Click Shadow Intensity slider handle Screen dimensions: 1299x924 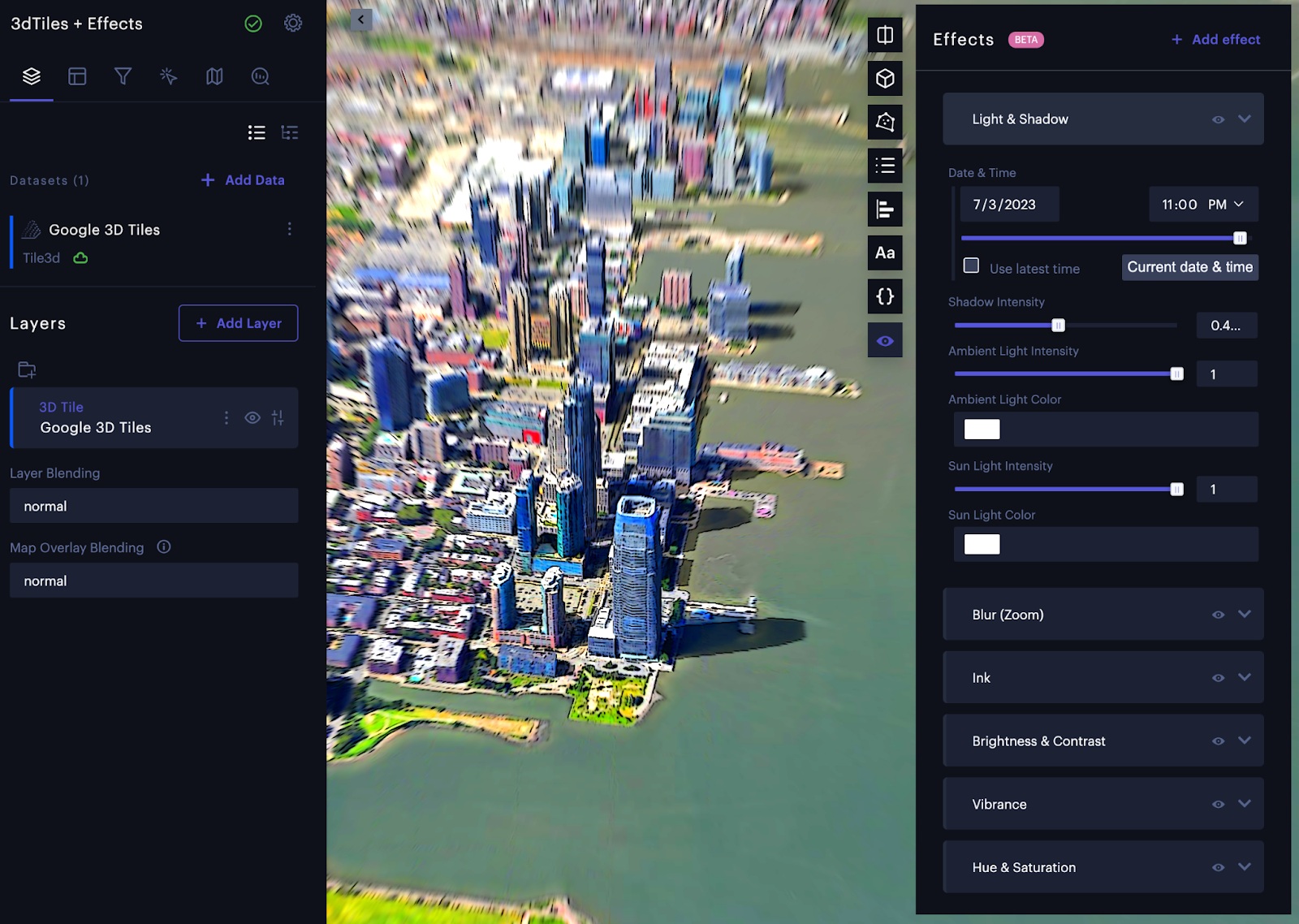(1058, 326)
